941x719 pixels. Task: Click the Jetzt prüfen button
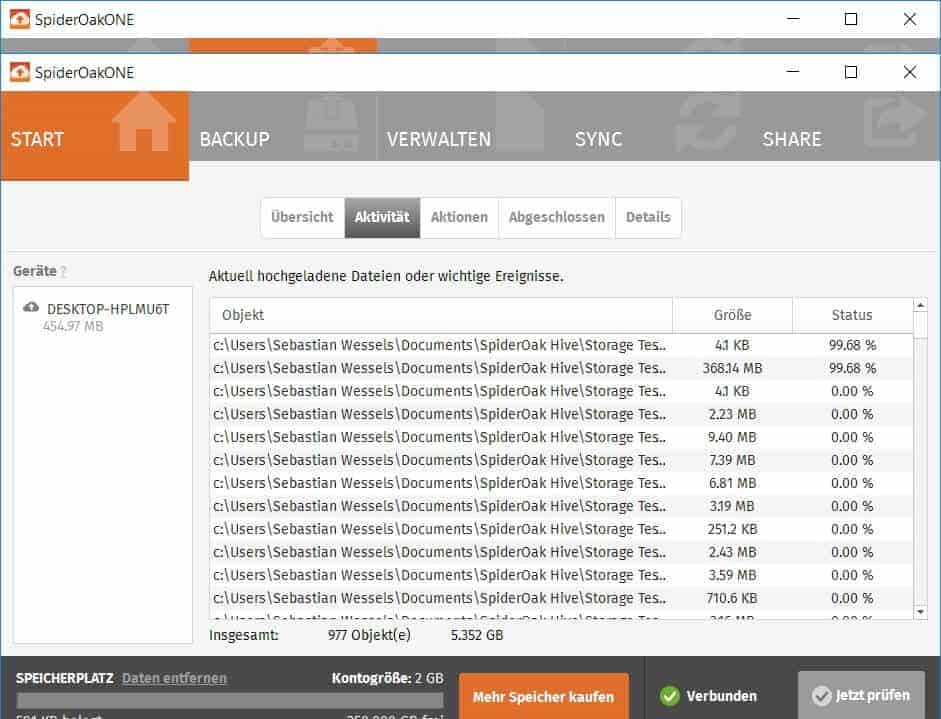click(x=861, y=695)
